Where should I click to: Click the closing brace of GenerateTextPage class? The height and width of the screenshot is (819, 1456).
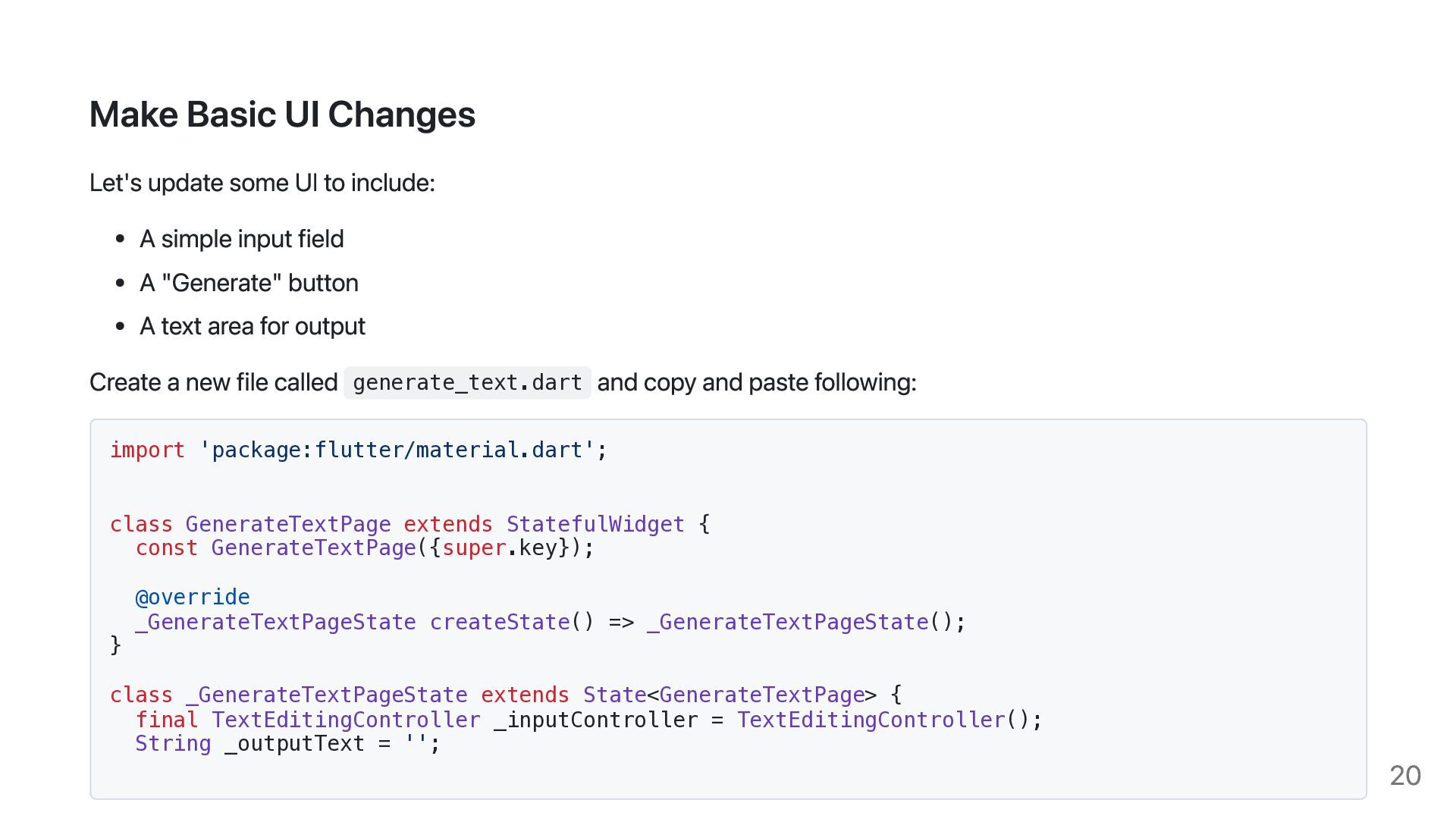tap(115, 645)
